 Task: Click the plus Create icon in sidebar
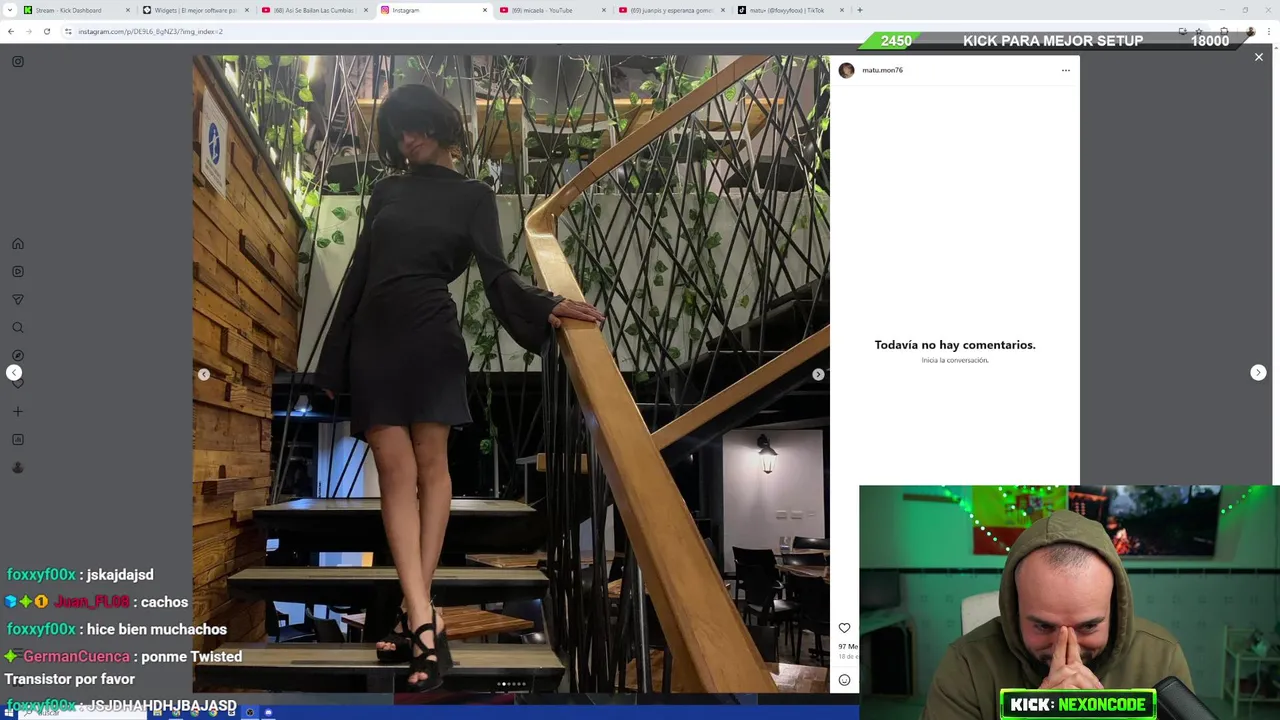tap(18, 412)
